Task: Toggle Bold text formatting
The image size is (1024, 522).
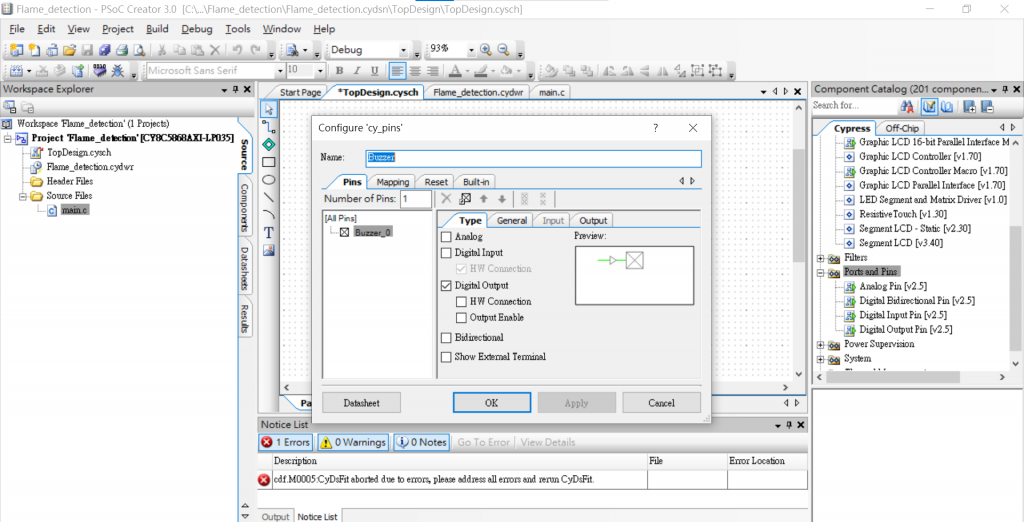Action: point(339,71)
